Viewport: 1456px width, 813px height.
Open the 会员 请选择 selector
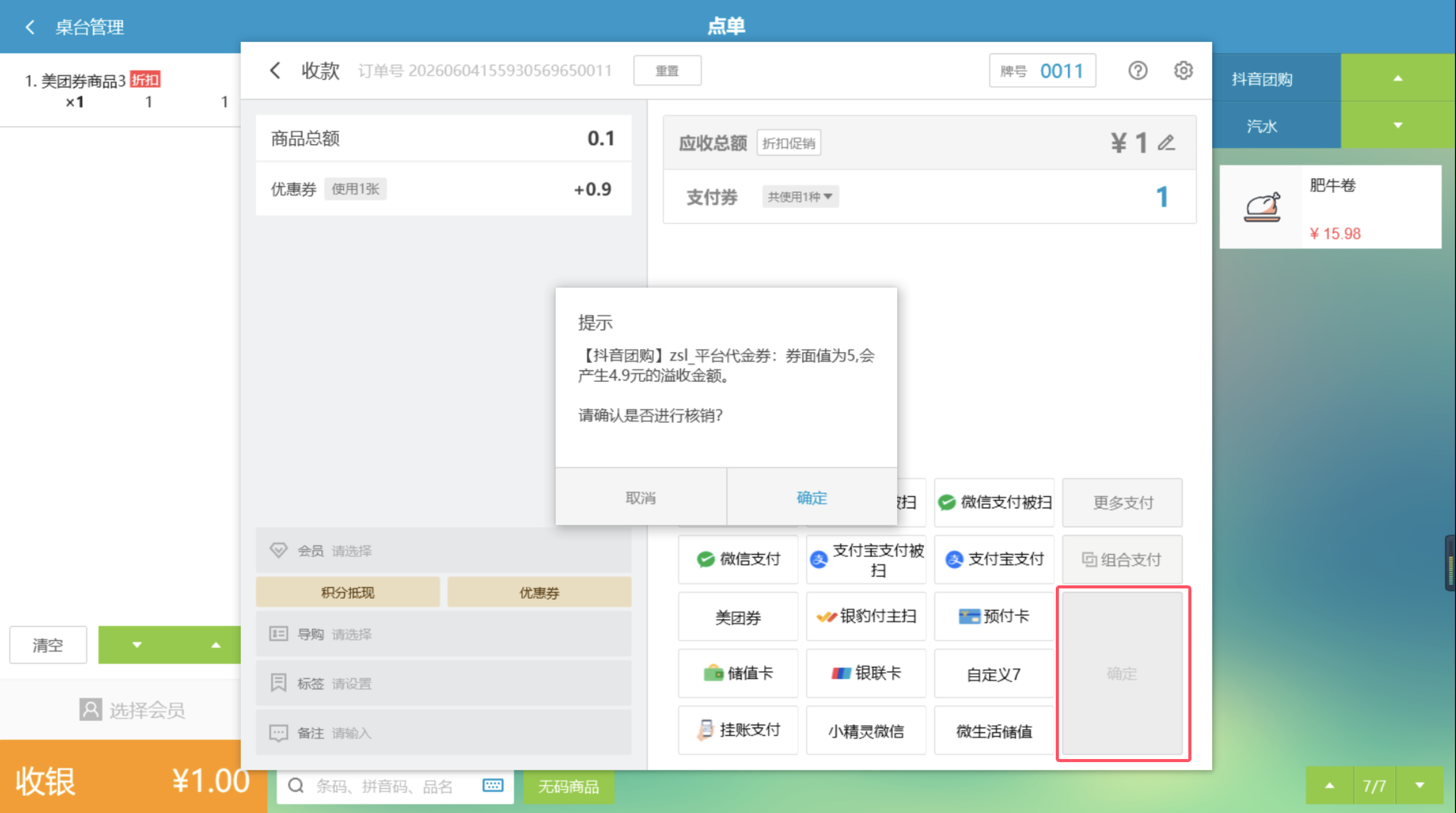pyautogui.click(x=444, y=550)
